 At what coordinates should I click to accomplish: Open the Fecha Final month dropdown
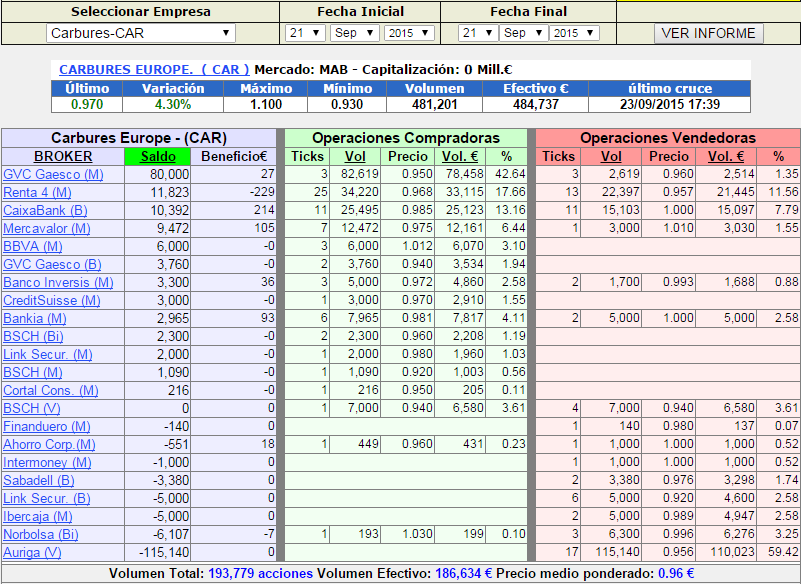(x=523, y=33)
